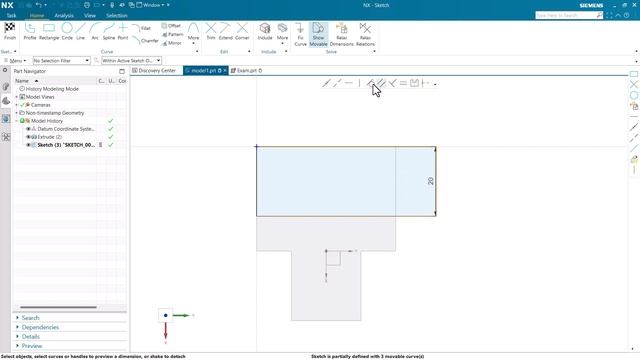The image size is (640, 360).
Task: Choose the Fillet tool
Action: pyautogui.click(x=141, y=28)
